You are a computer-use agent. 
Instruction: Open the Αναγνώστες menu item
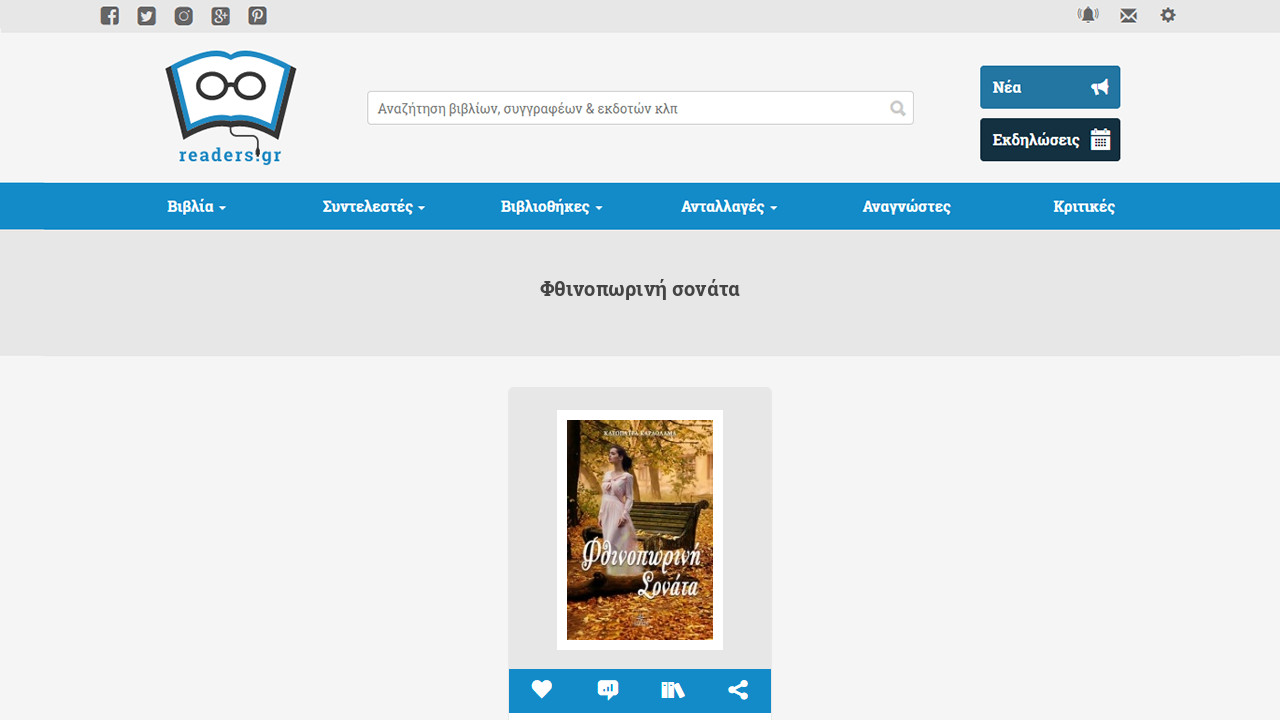pyautogui.click(x=907, y=207)
